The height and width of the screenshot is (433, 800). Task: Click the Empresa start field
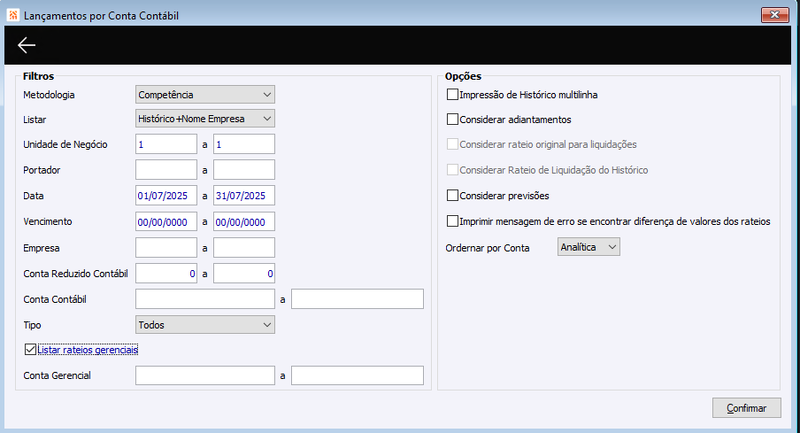(x=166, y=248)
